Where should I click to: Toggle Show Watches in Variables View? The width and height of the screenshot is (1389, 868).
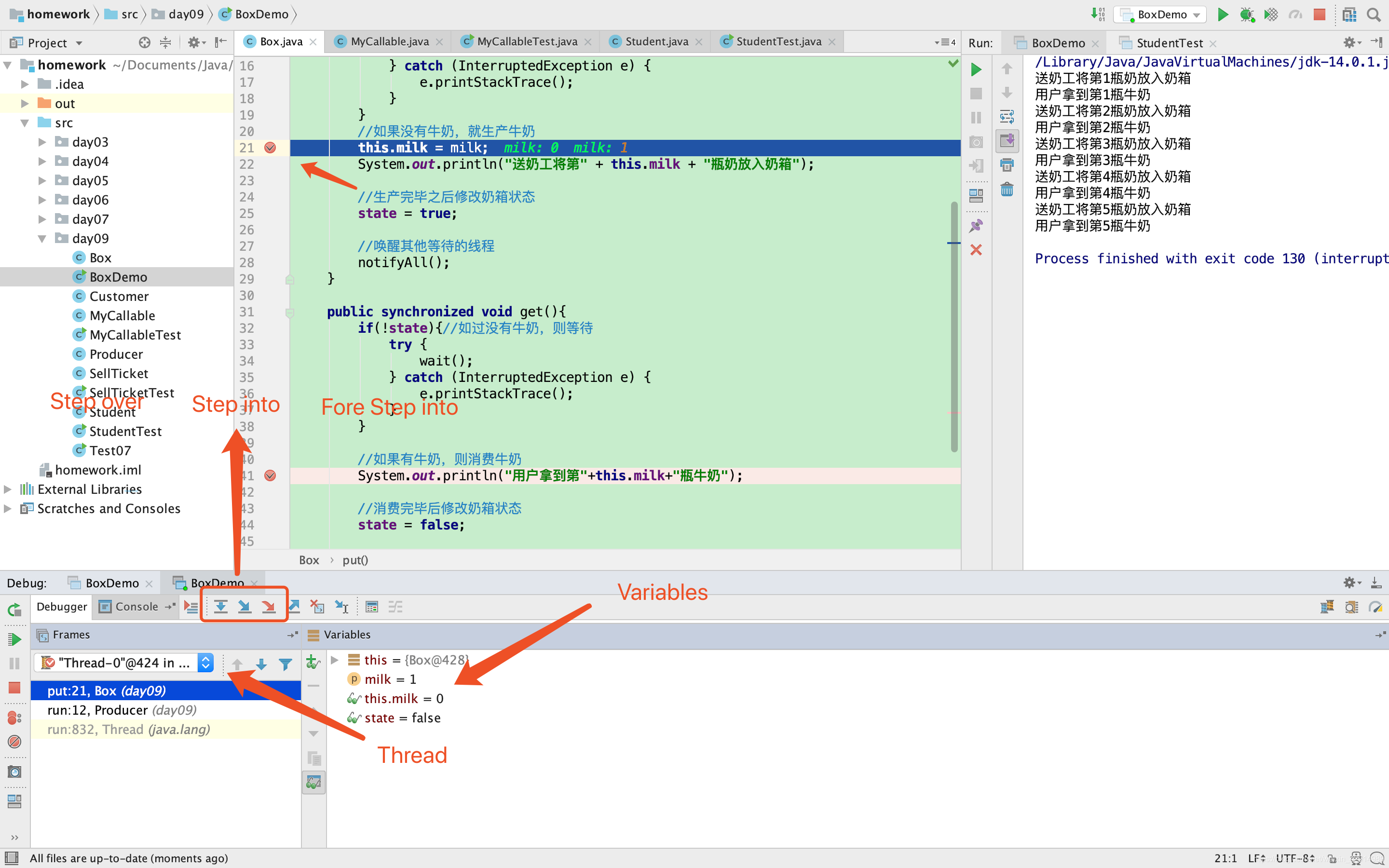[313, 782]
